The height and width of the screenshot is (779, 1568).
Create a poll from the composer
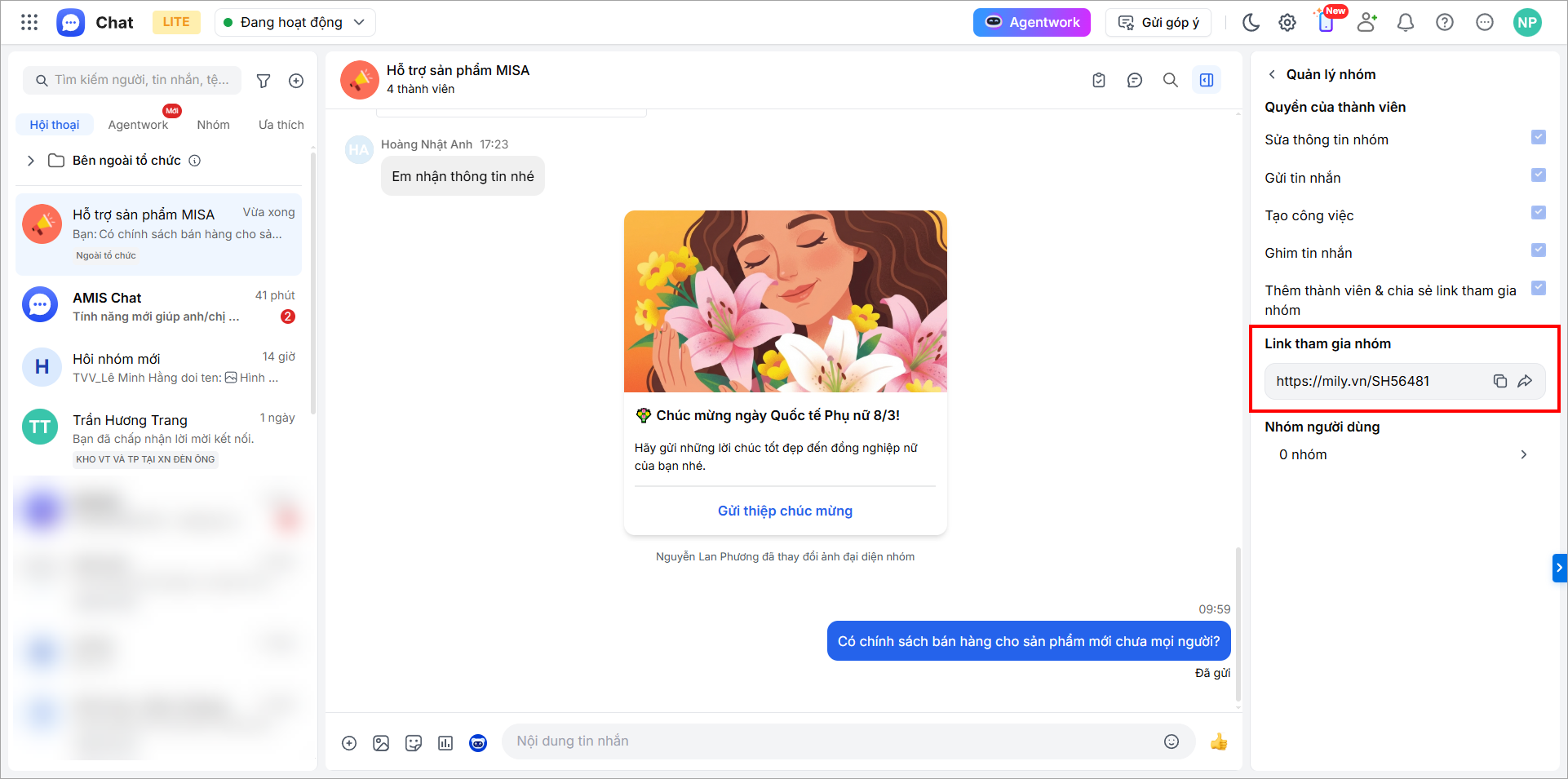pos(445,743)
